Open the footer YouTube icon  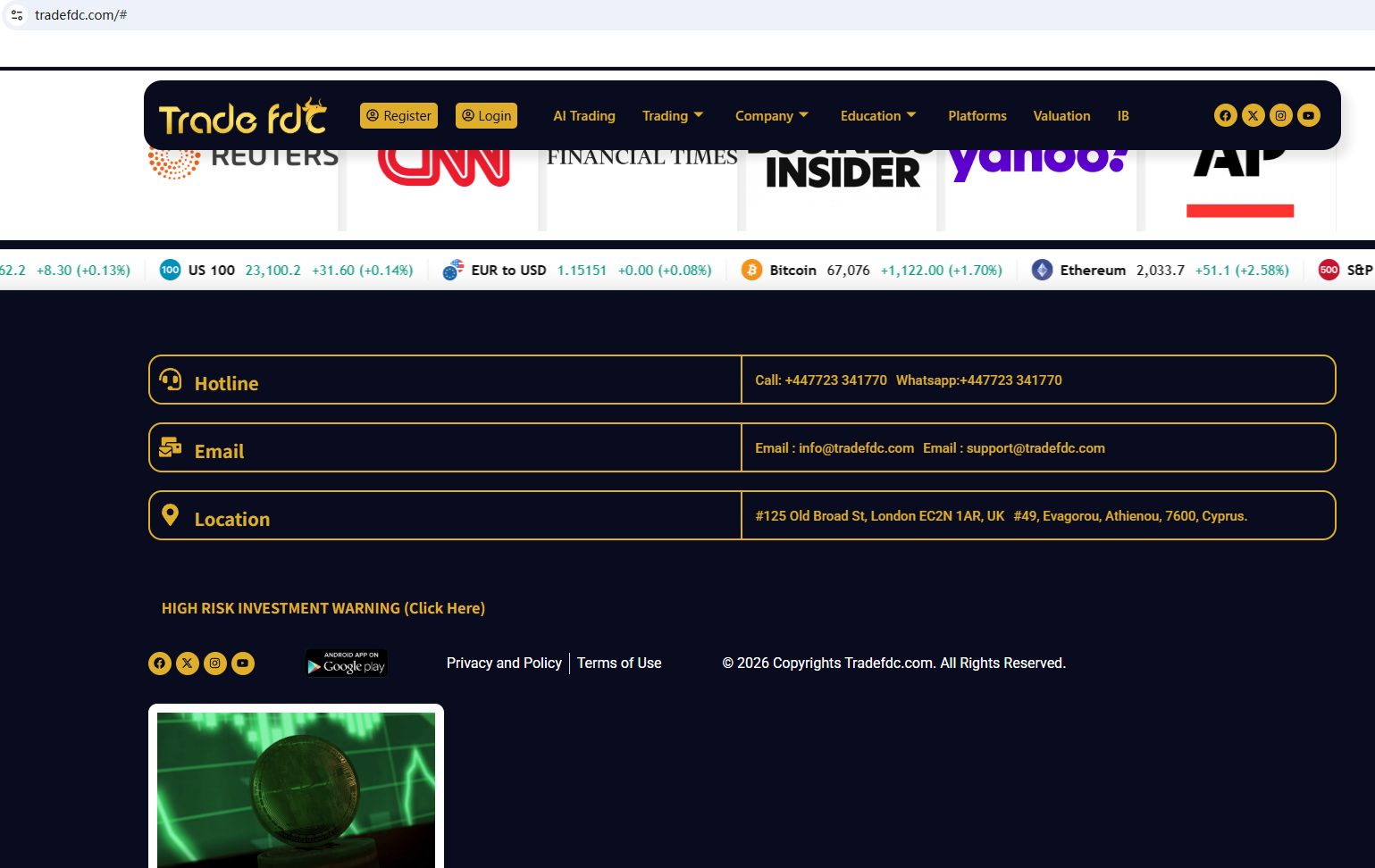(243, 663)
